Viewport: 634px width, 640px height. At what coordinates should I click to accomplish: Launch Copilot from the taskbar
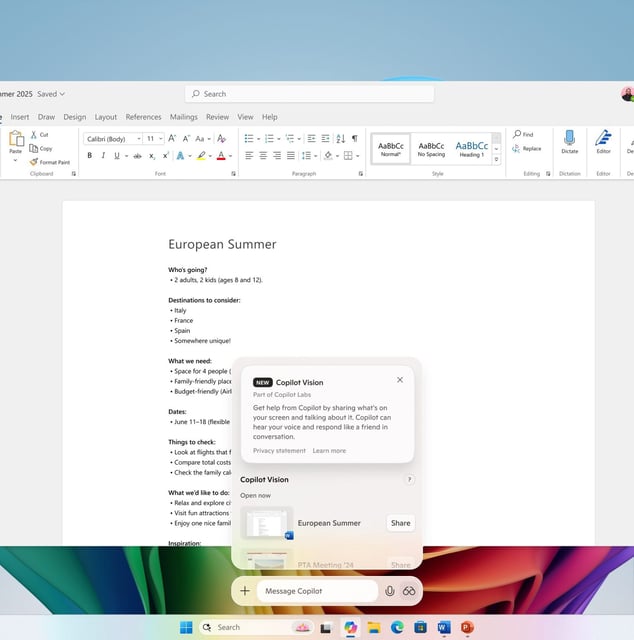point(350,627)
